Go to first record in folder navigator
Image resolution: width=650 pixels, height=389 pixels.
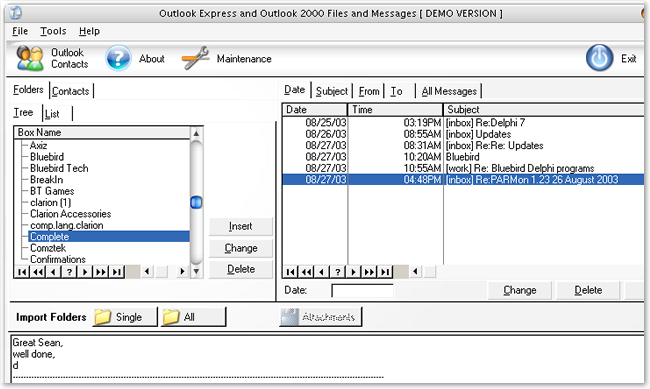point(22,272)
